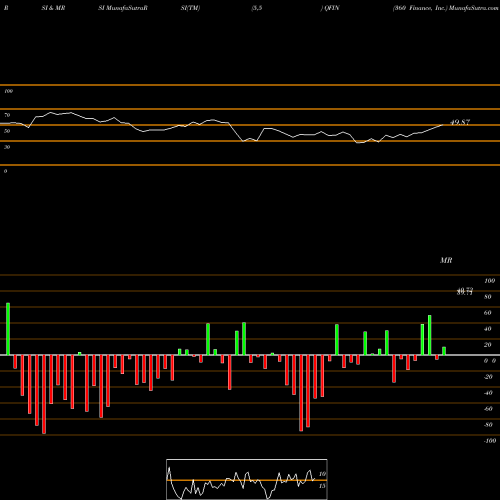500x500 pixels.
Task: Click the MR axis label 80
Action: tap(488, 297)
